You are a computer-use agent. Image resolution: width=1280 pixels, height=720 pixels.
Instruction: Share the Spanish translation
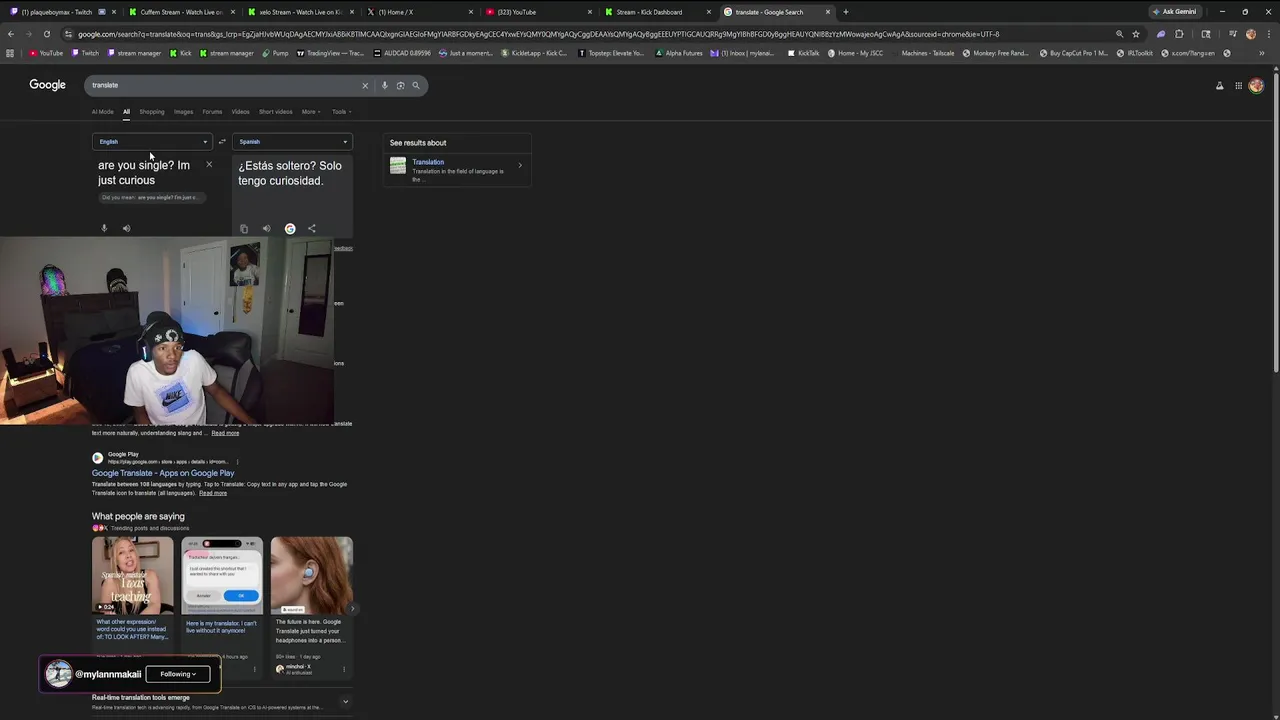coord(312,228)
